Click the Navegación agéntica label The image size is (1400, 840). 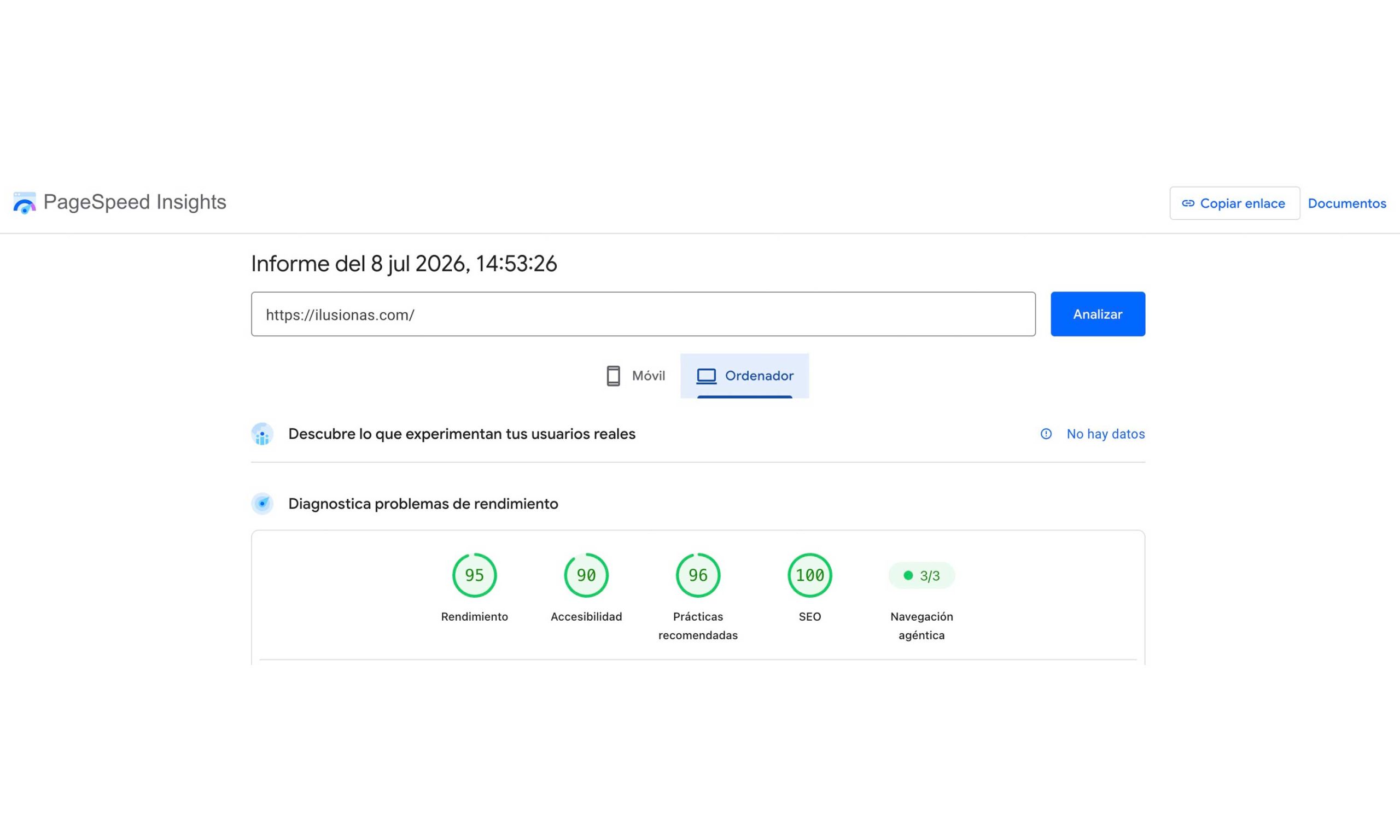921,626
